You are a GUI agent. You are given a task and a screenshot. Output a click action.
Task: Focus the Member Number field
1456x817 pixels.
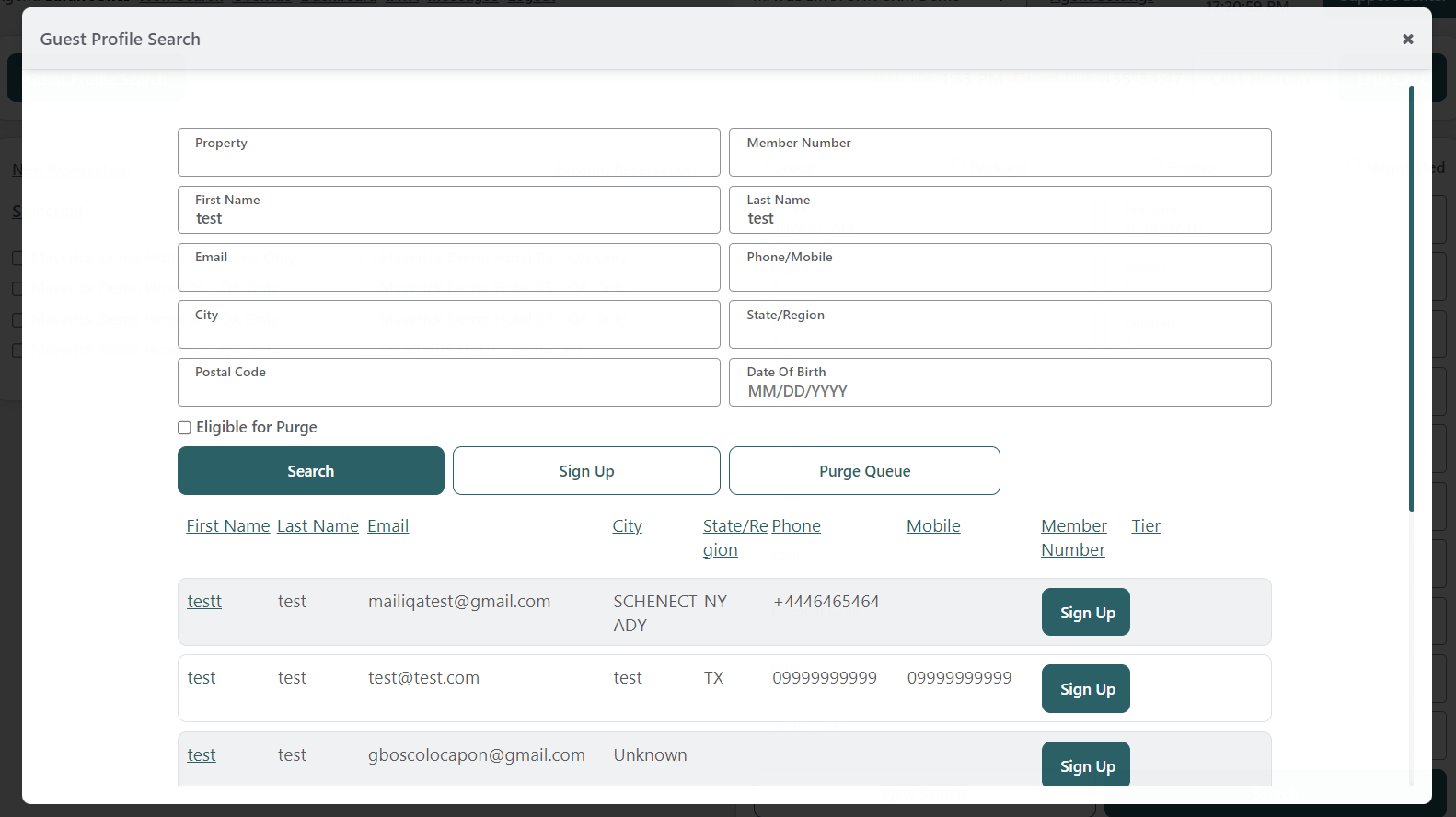[x=1000, y=152]
